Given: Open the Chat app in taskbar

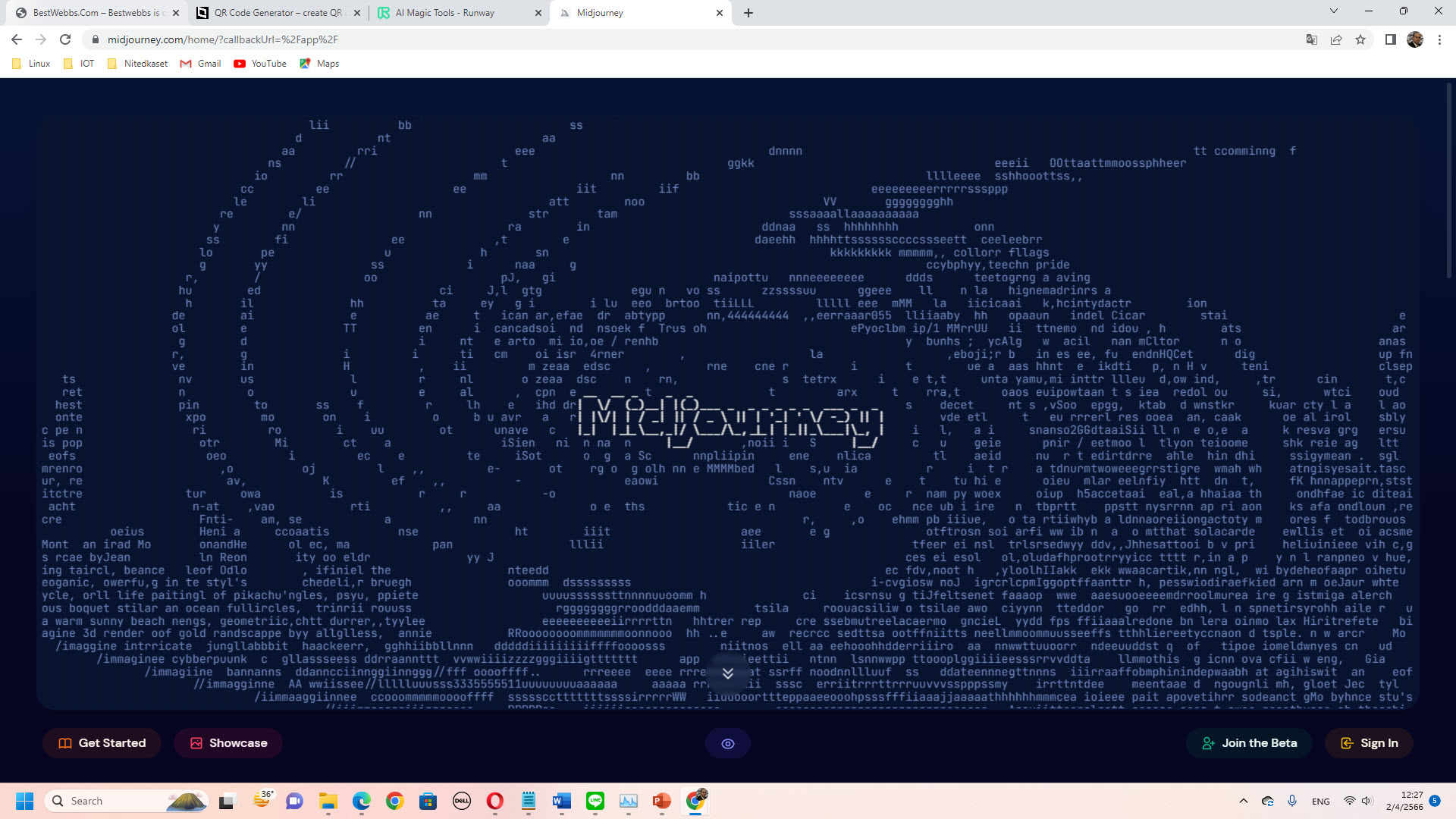Looking at the screenshot, I should 294,801.
